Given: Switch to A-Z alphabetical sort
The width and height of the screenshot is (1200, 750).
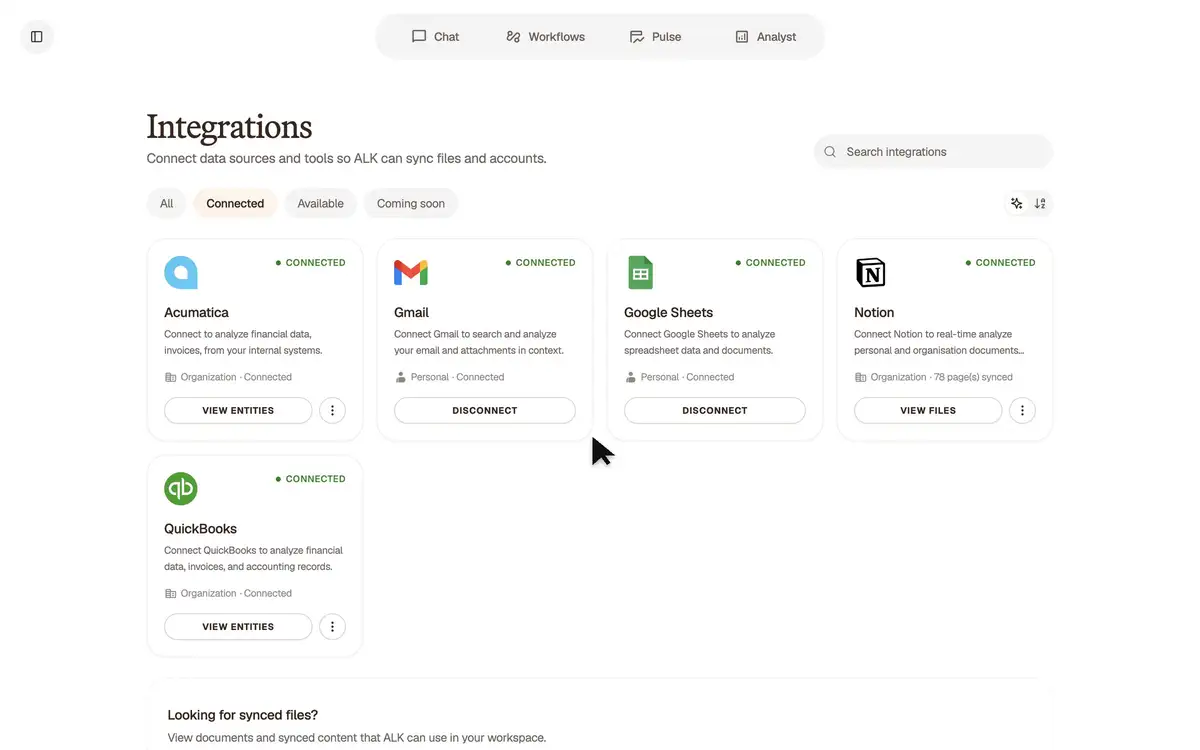Looking at the screenshot, I should coord(1040,203).
